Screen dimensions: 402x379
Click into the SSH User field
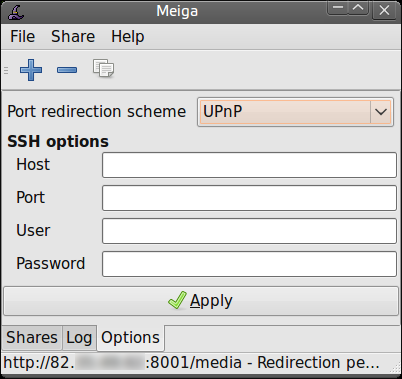249,231
